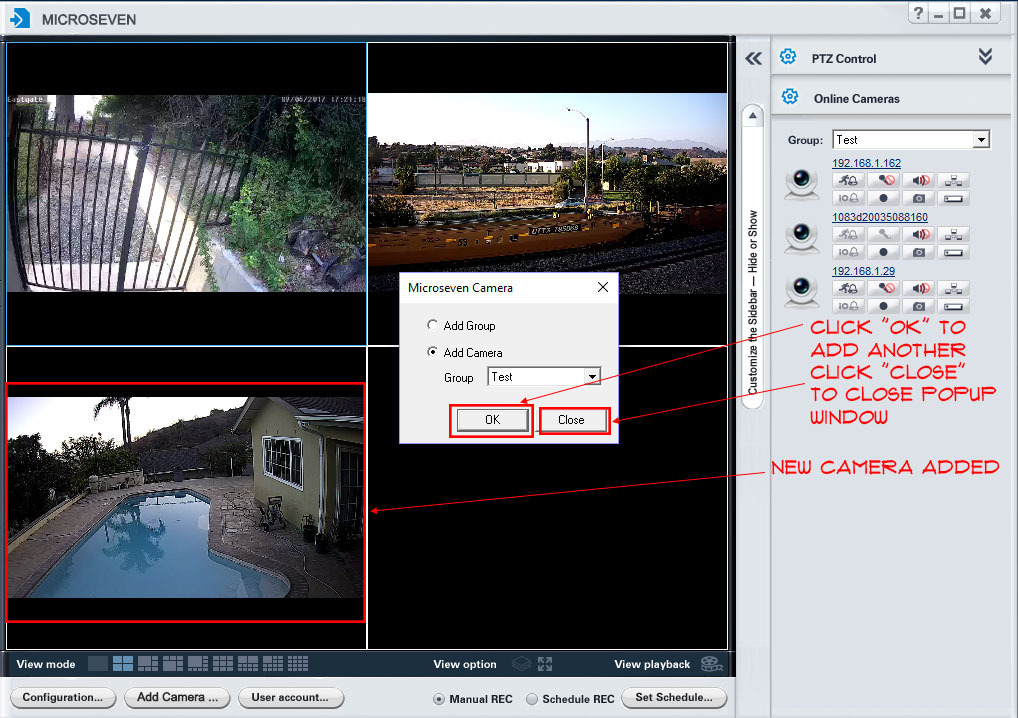Toggle IO alarm for camera 192.168.1.29
1018x718 pixels.
click(x=848, y=306)
